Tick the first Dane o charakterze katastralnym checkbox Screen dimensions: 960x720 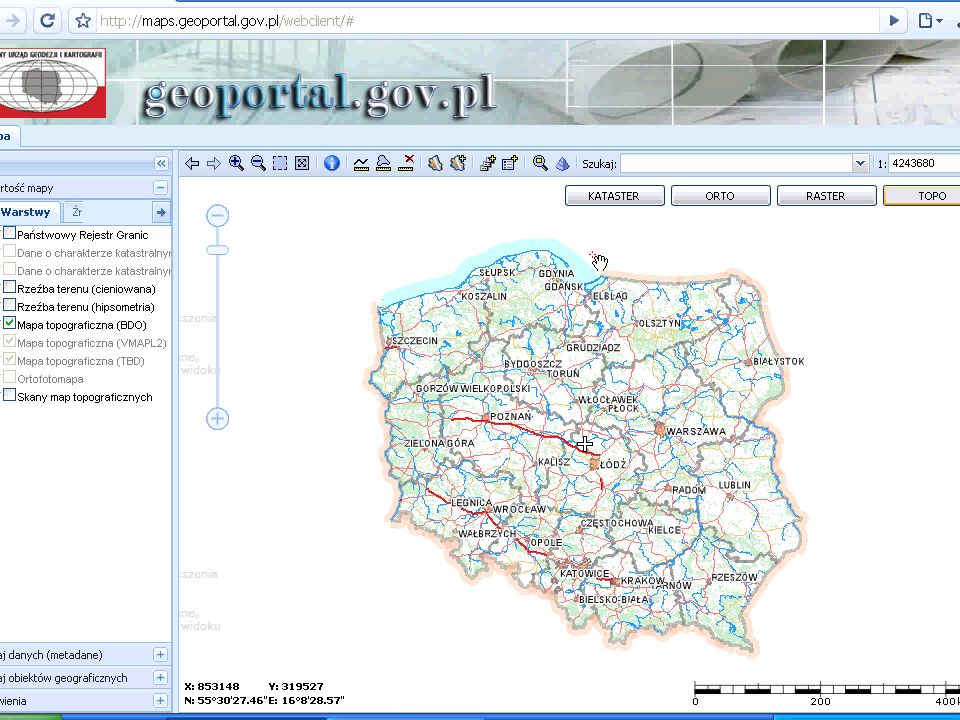coord(9,252)
